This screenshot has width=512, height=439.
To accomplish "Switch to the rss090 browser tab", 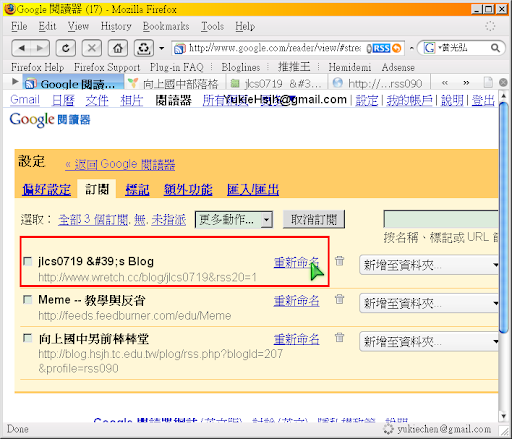I will tap(379, 83).
